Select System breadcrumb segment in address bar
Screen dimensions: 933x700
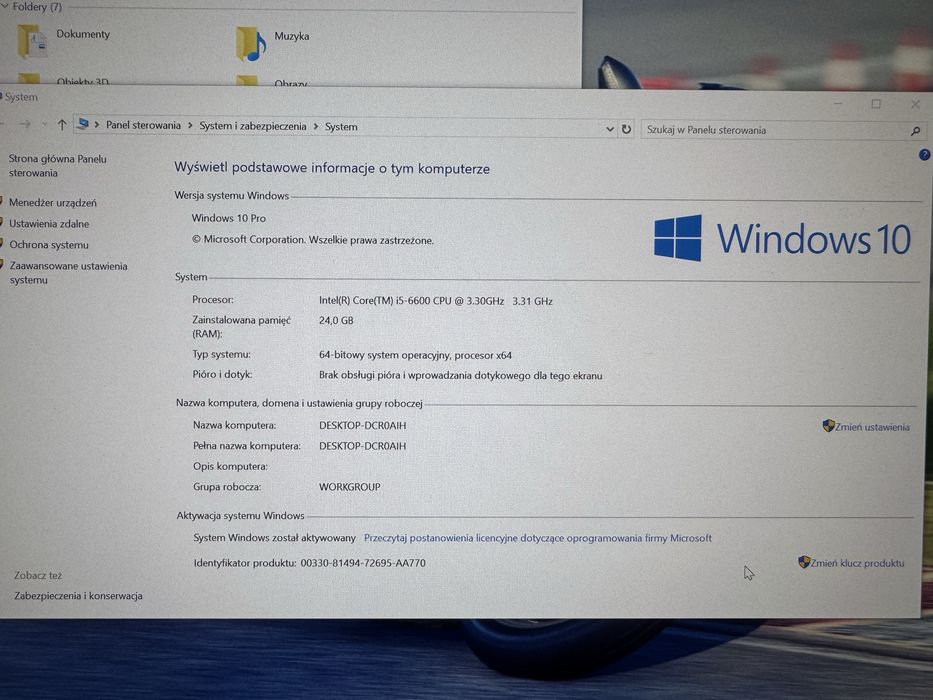[341, 126]
